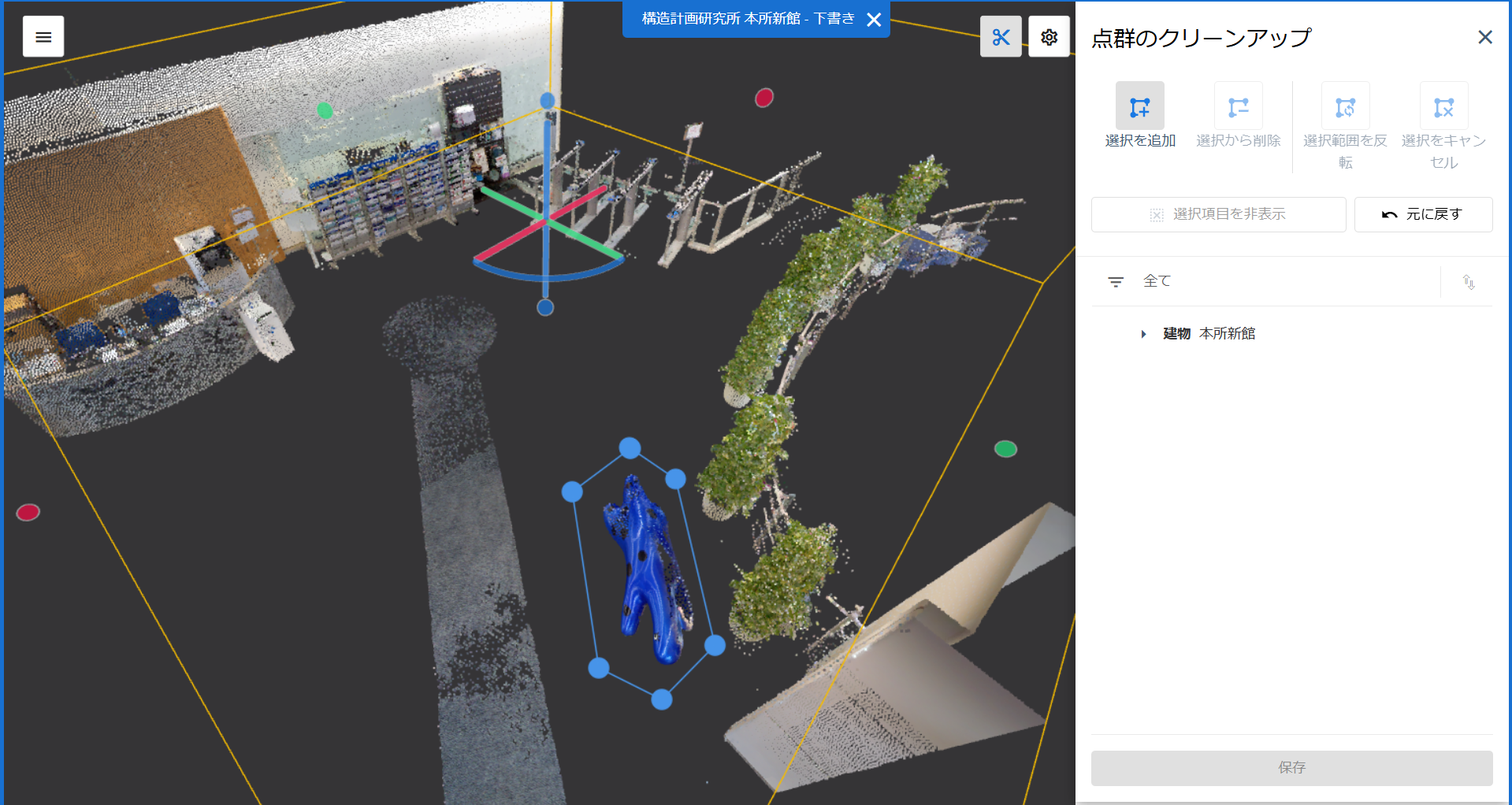Image resolution: width=1512 pixels, height=805 pixels.
Task: Click the red handle on left box edge
Action: pyautogui.click(x=28, y=513)
